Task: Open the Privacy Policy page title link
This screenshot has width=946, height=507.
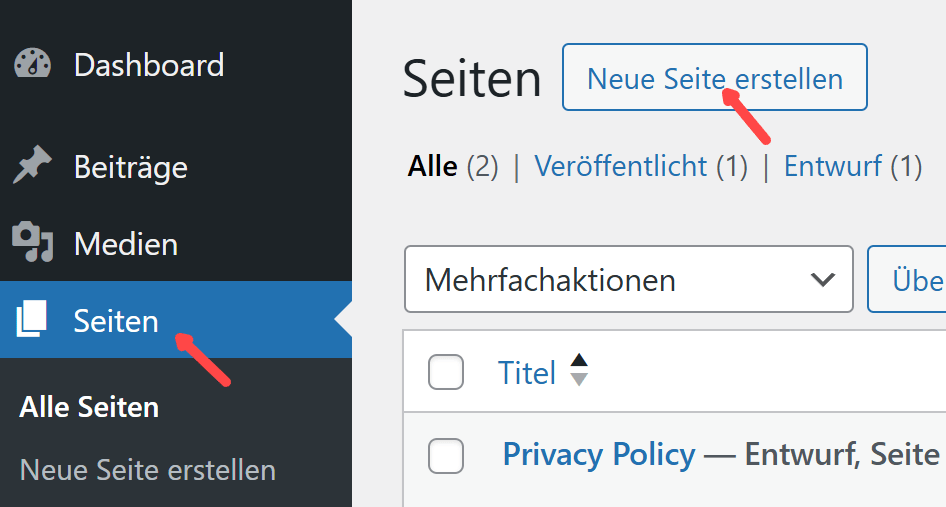Action: [x=598, y=455]
